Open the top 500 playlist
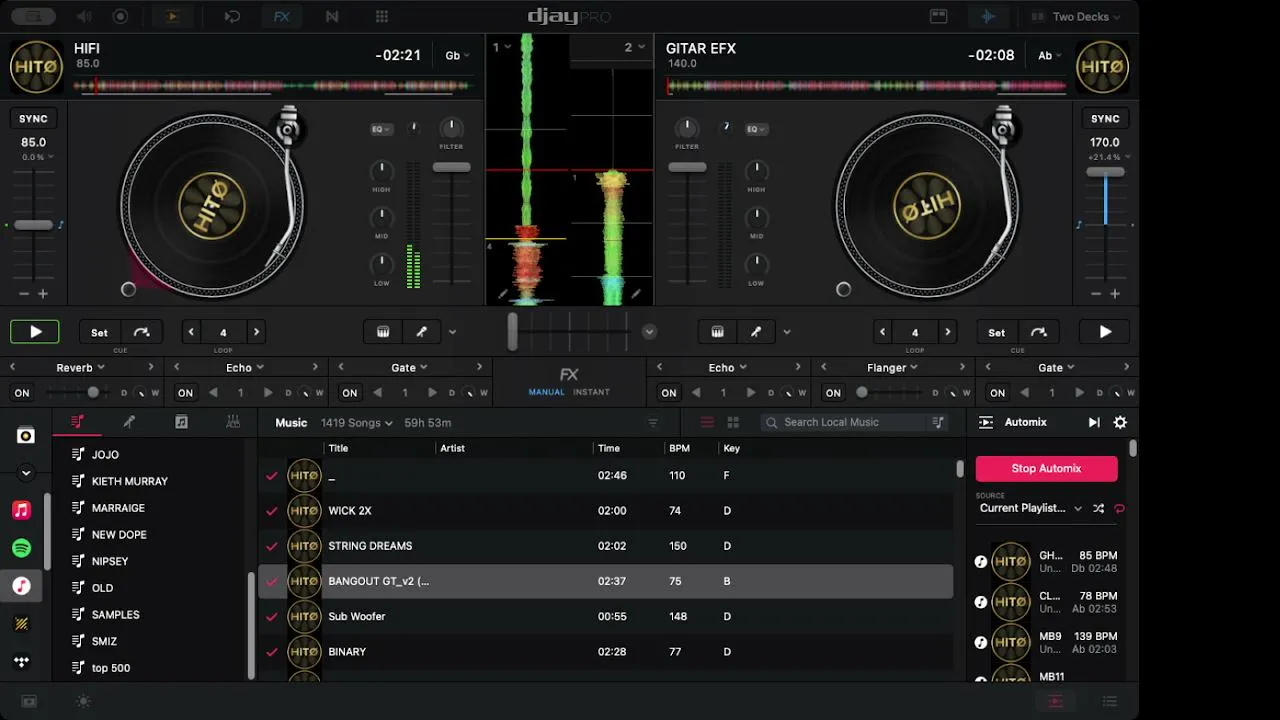1280x720 pixels. (x=111, y=668)
